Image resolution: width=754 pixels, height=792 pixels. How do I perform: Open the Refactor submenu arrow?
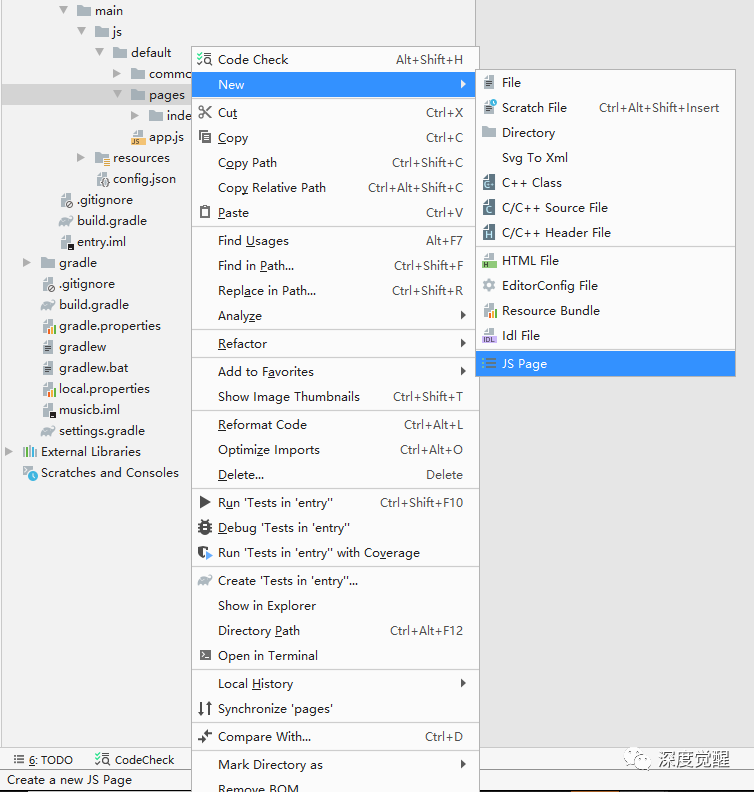pos(463,343)
